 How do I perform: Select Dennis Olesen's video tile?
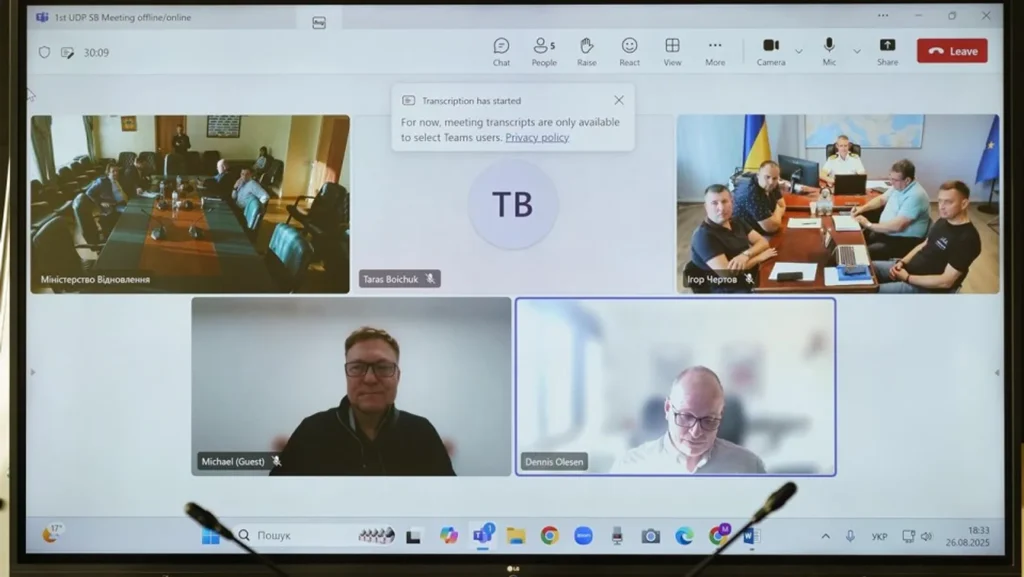click(x=675, y=386)
